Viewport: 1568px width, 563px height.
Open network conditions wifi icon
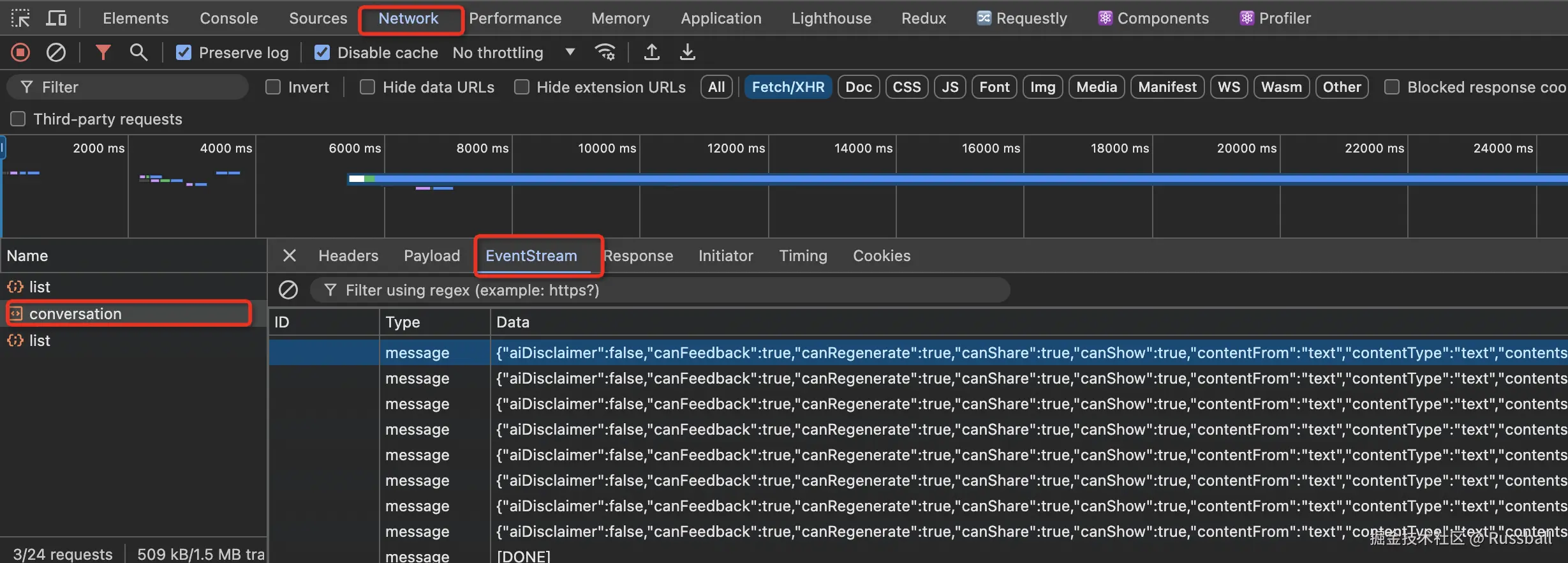[x=605, y=52]
